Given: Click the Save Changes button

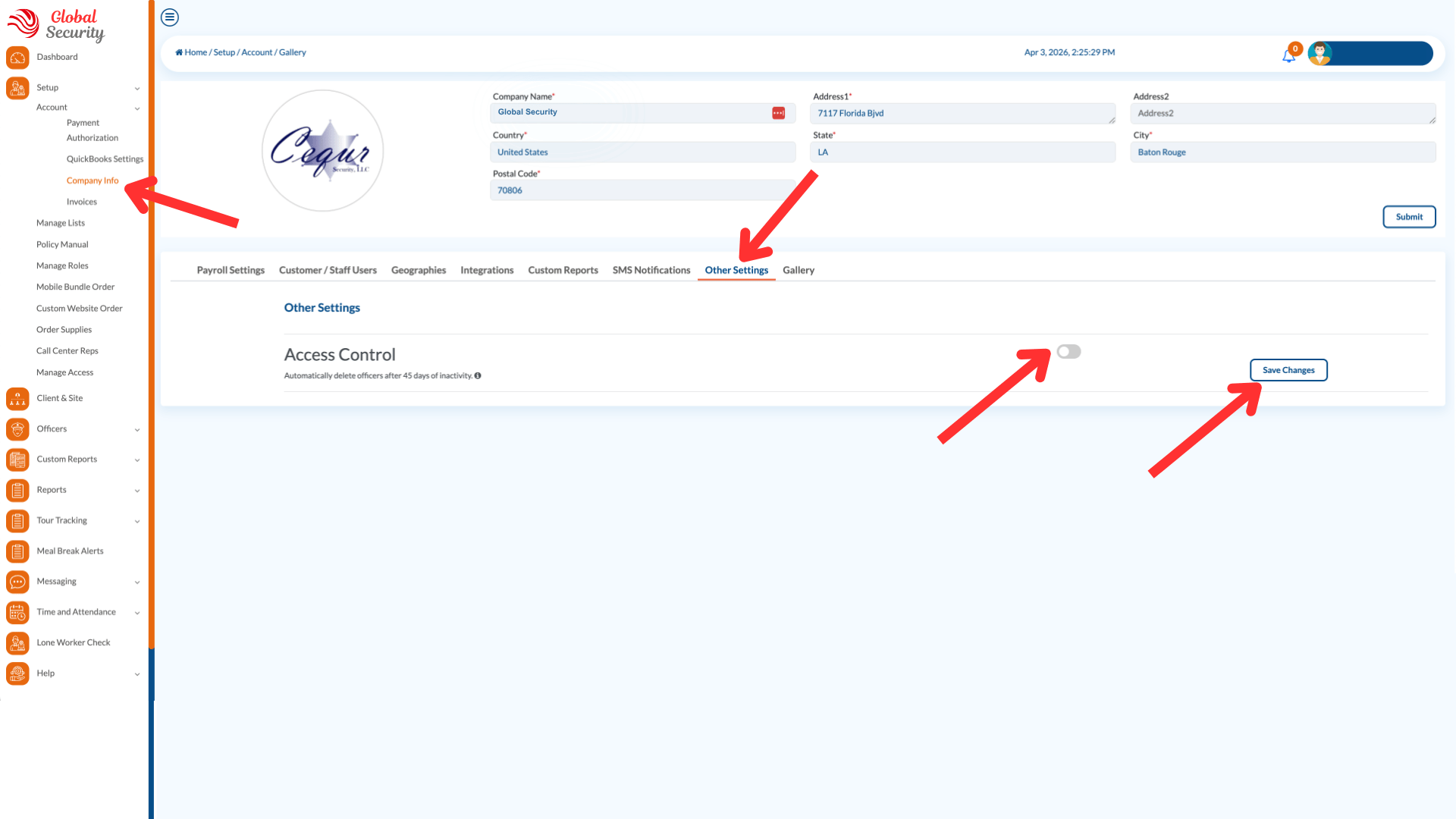Looking at the screenshot, I should (x=1288, y=370).
